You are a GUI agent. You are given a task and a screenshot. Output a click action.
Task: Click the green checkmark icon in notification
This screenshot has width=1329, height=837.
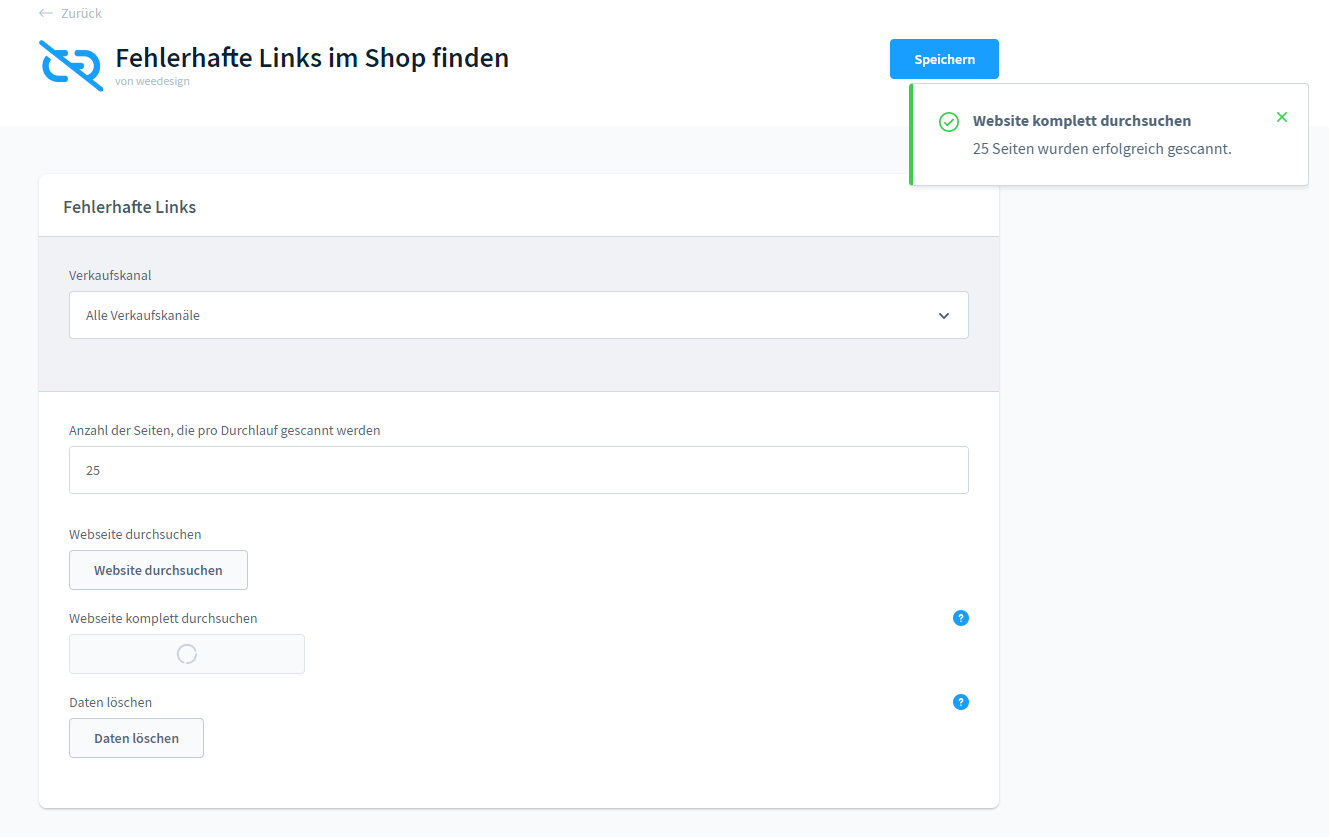[949, 122]
